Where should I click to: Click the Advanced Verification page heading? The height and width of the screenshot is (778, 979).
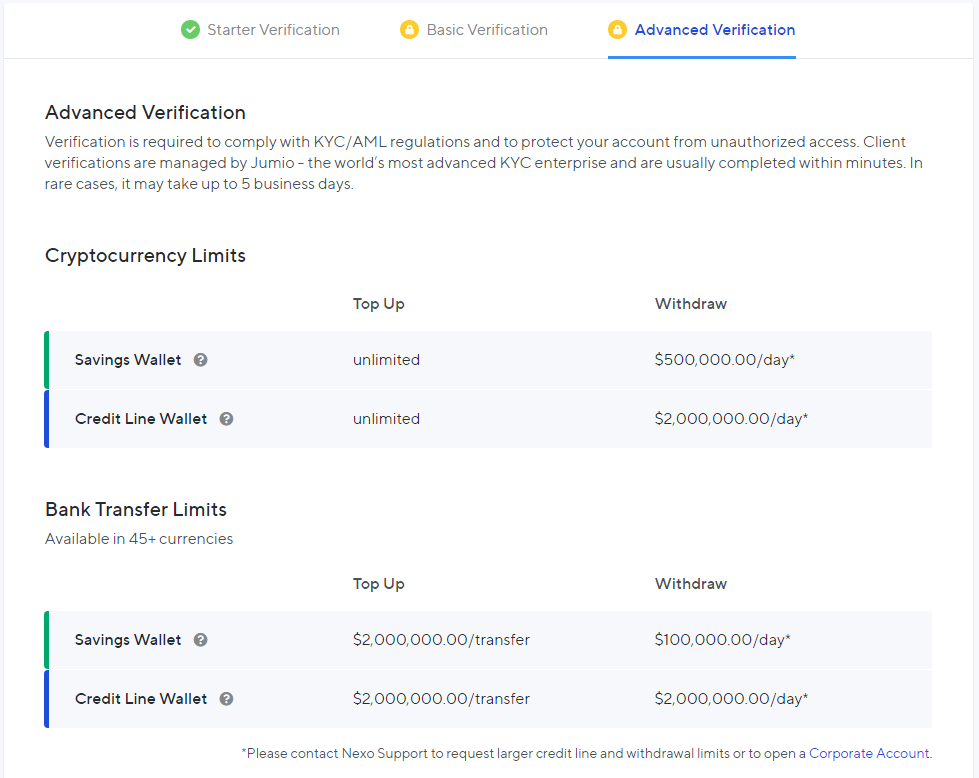(145, 112)
